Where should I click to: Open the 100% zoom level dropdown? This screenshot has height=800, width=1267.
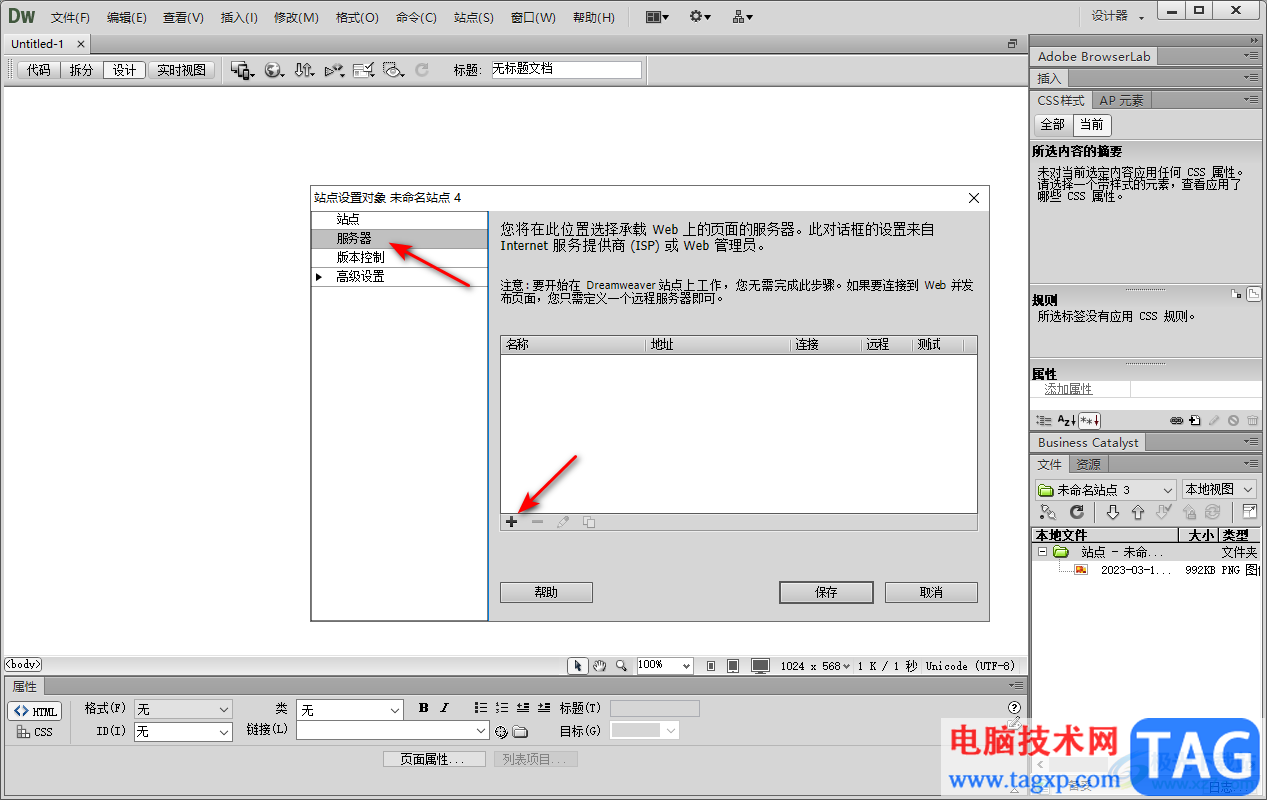tap(665, 665)
